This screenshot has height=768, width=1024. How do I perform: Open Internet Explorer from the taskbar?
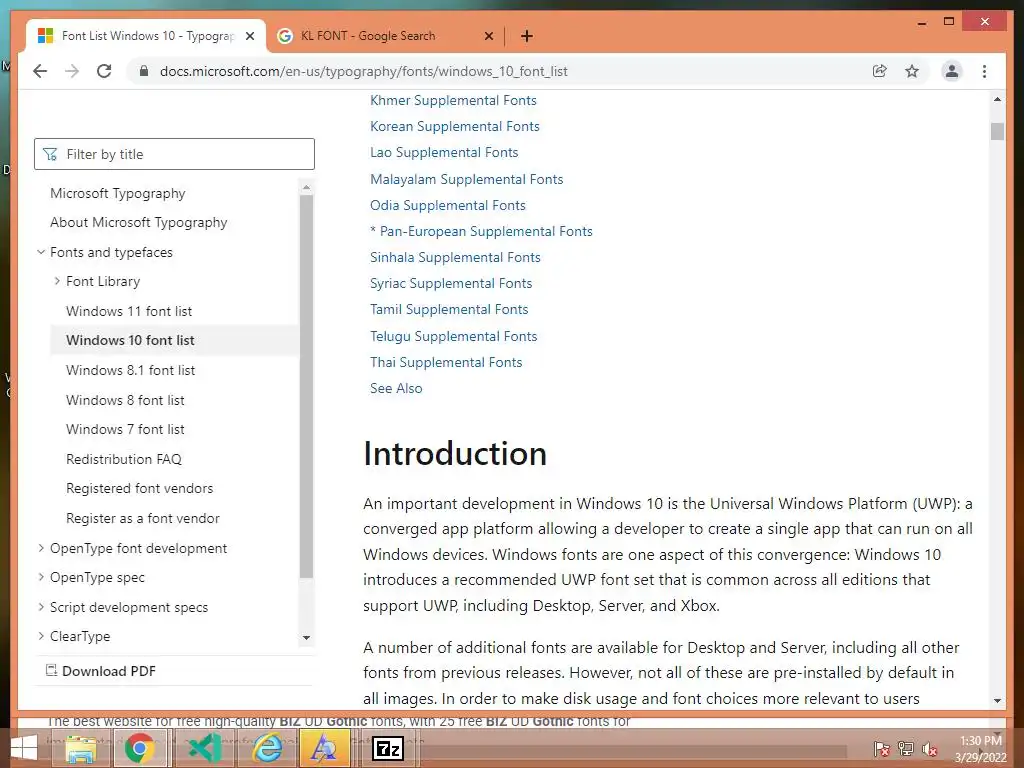[268, 748]
